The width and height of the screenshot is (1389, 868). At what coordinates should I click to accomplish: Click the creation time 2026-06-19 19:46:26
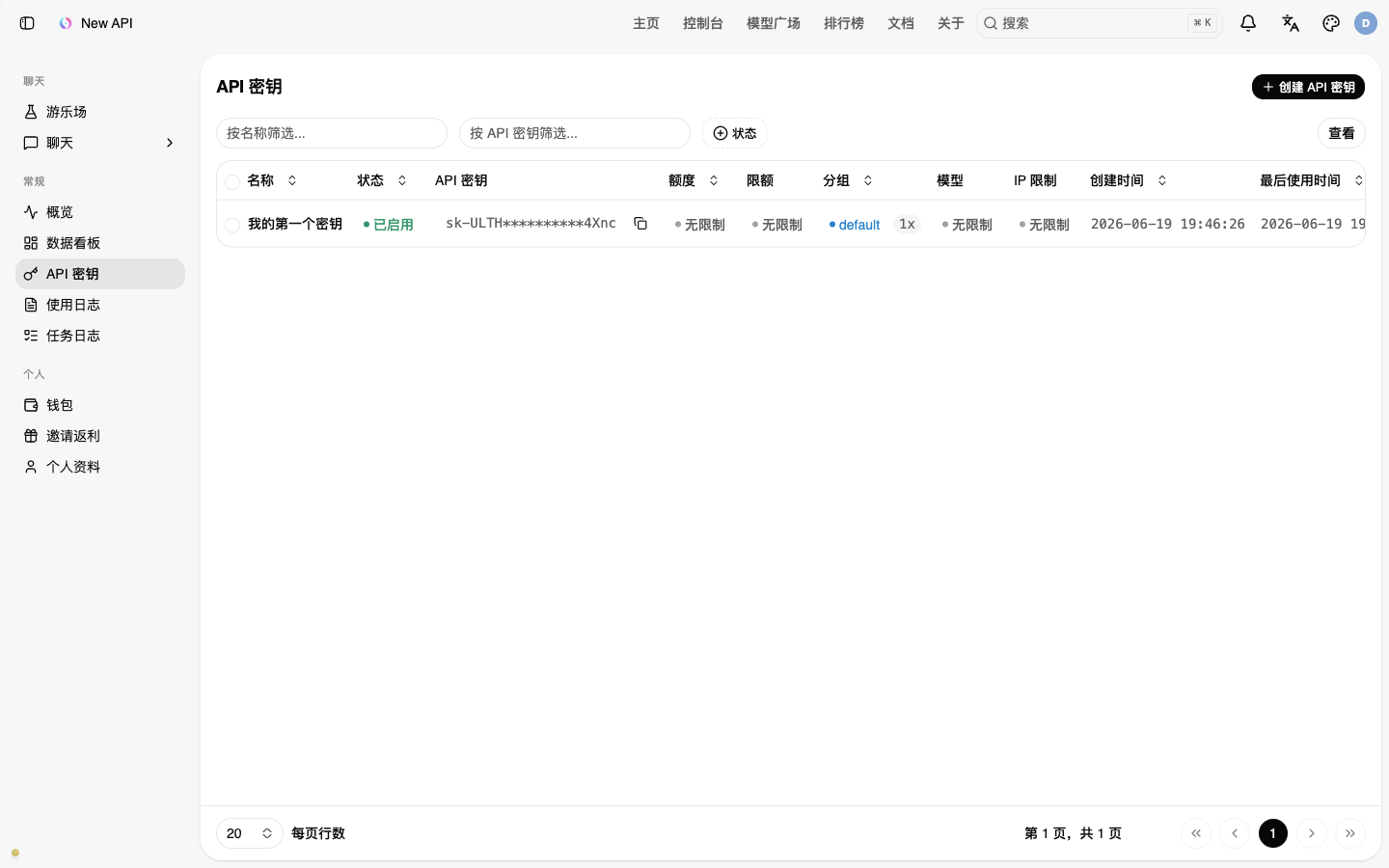click(1168, 224)
